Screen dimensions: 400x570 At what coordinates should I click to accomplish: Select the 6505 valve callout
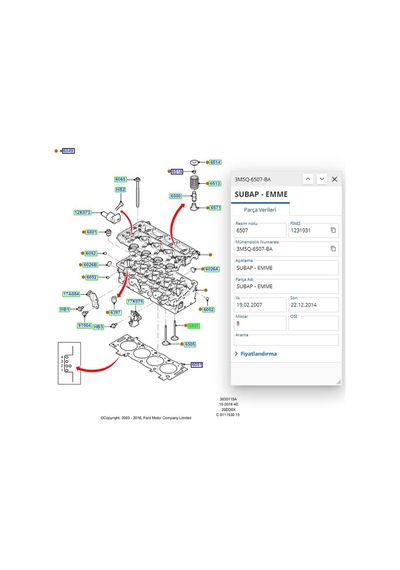coord(190,344)
